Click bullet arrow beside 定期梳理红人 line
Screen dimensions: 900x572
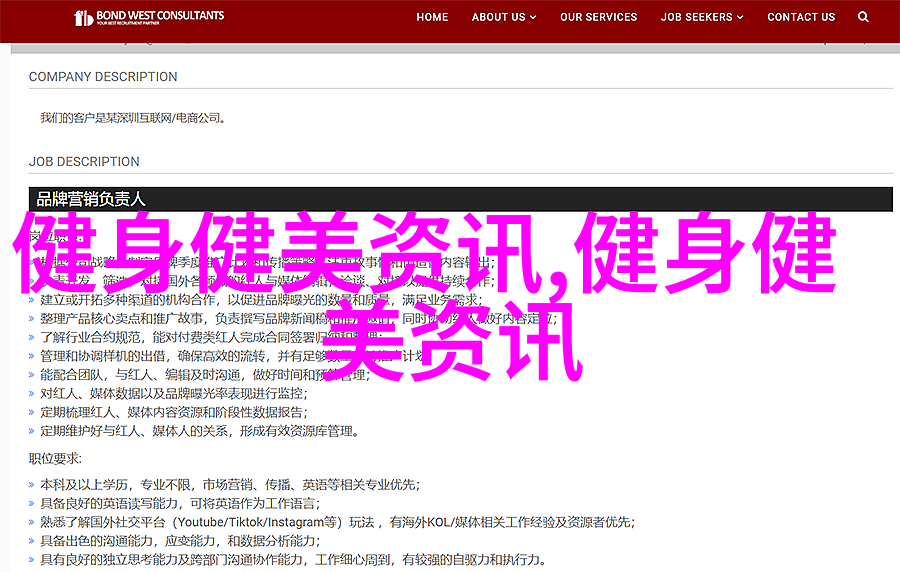pyautogui.click(x=33, y=412)
